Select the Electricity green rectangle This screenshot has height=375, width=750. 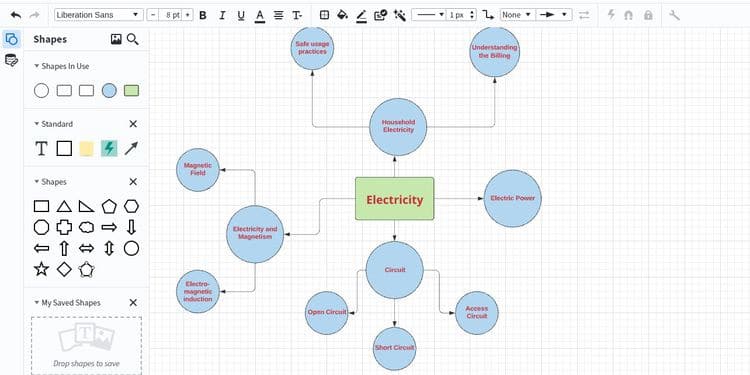point(395,199)
